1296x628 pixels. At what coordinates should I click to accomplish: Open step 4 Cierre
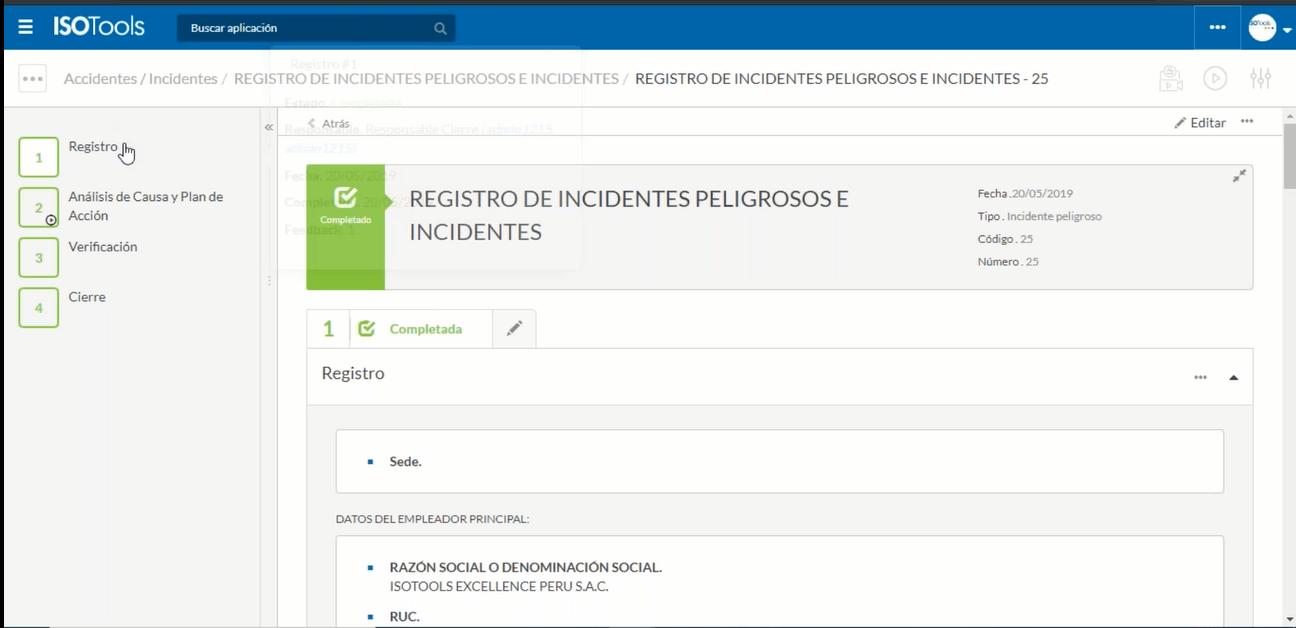[x=39, y=308]
